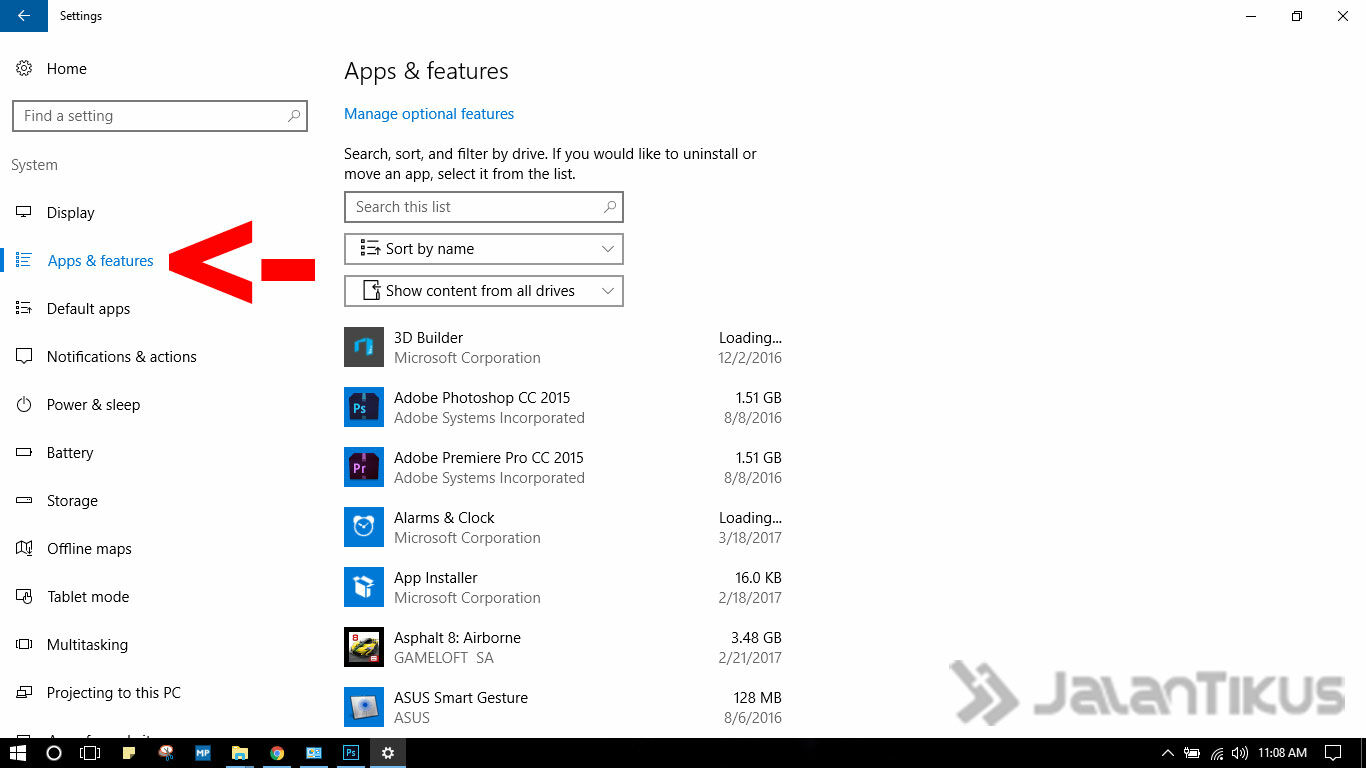
Task: Open the Storage settings page
Action: [72, 501]
